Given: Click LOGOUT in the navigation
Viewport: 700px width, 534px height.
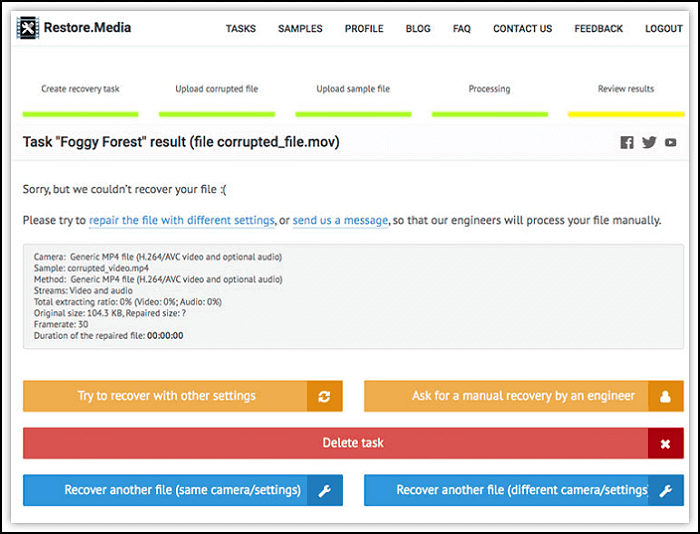Looking at the screenshot, I should coord(663,29).
